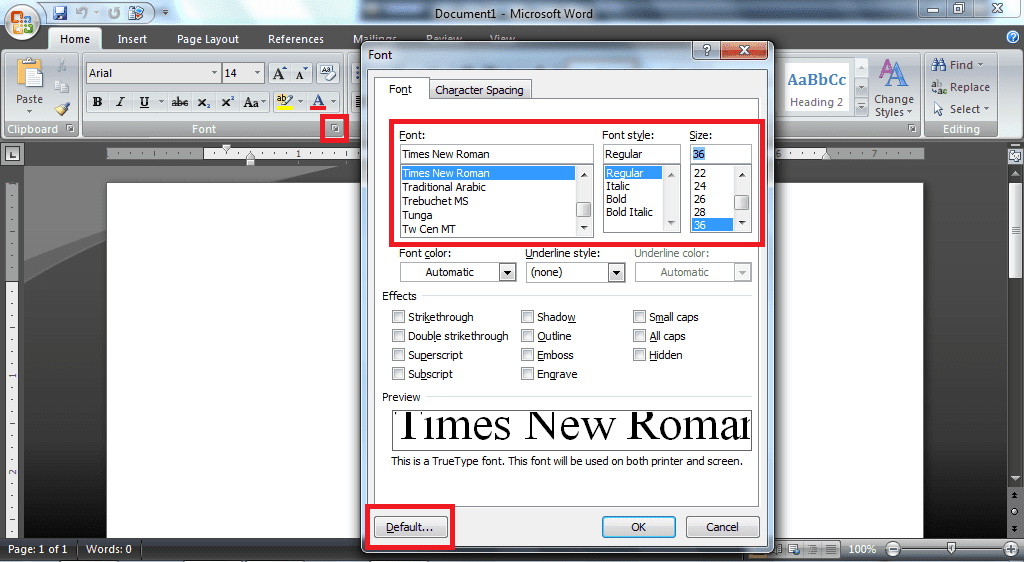Apply strikethrough (abc) in ribbon
1024x562 pixels.
point(180,102)
